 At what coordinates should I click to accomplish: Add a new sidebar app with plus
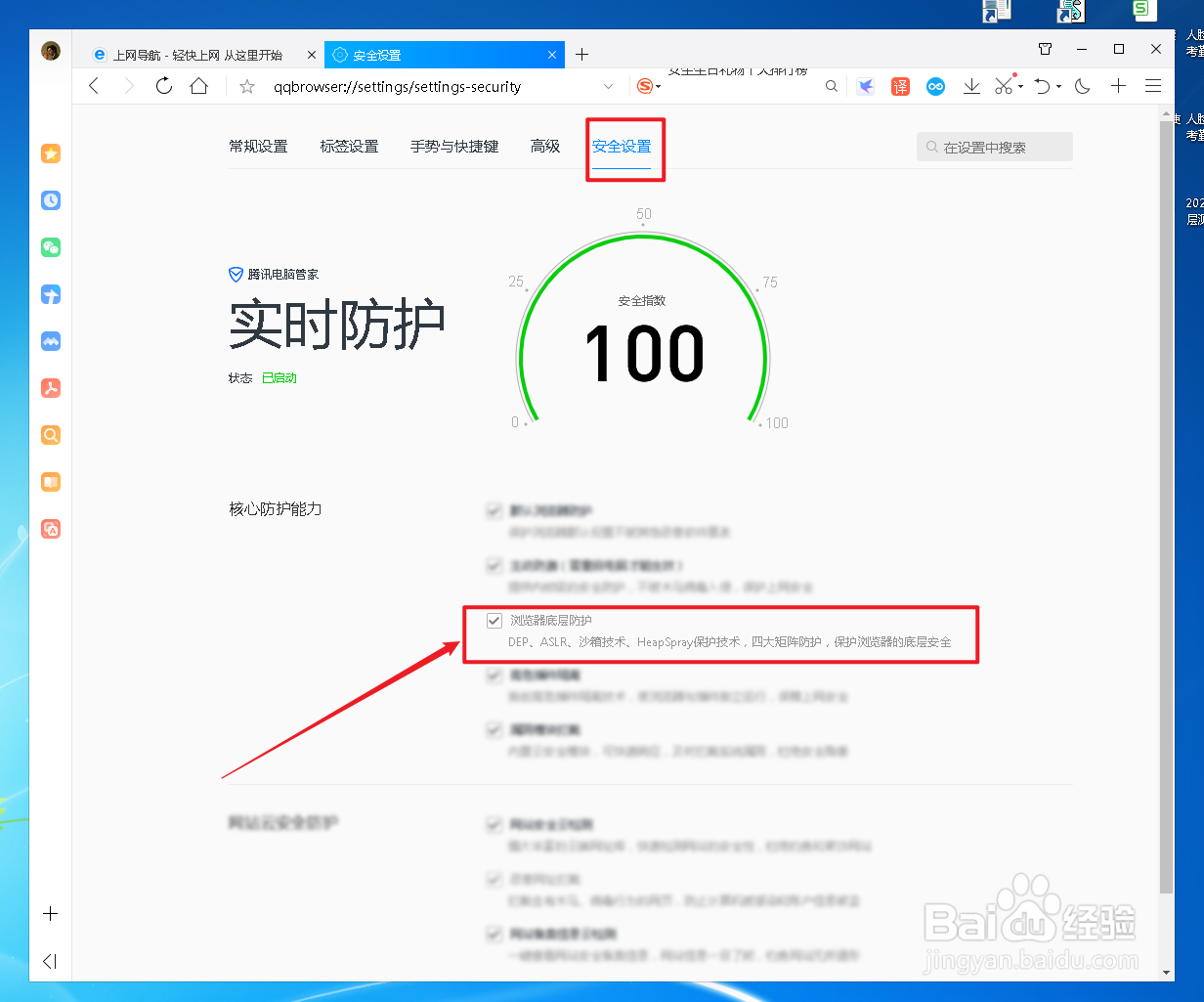51,914
